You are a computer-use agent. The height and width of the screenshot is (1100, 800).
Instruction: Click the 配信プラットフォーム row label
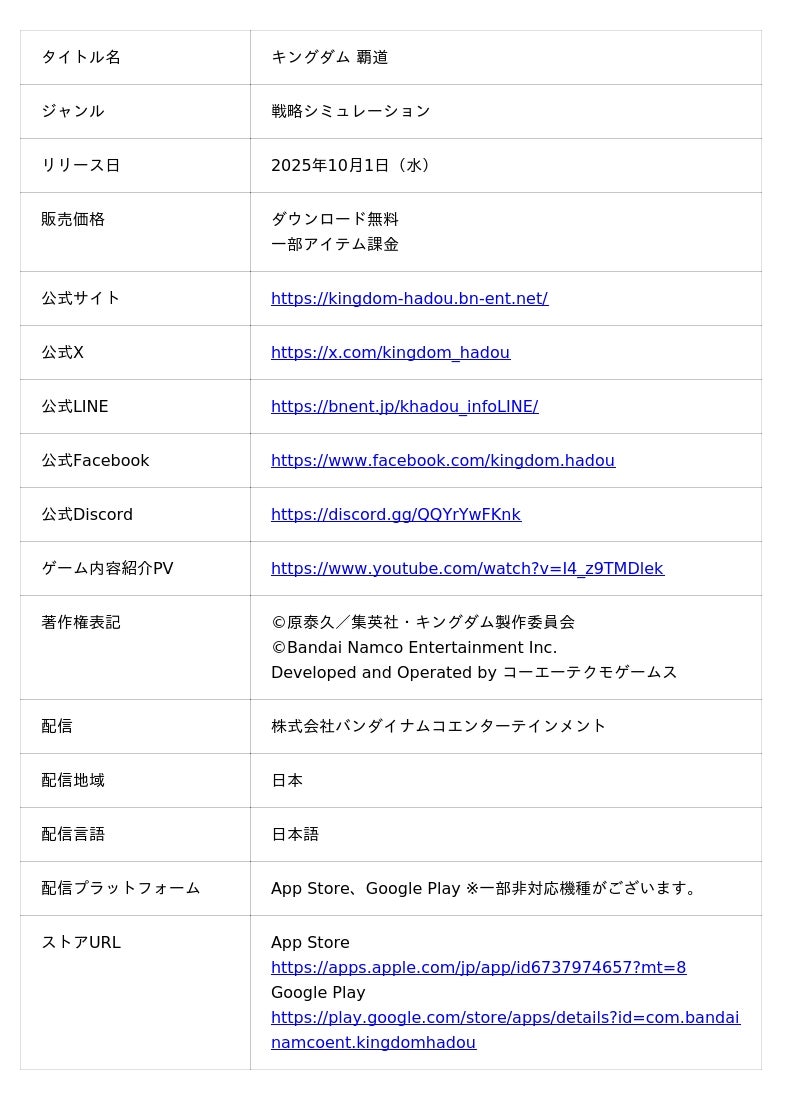click(120, 888)
